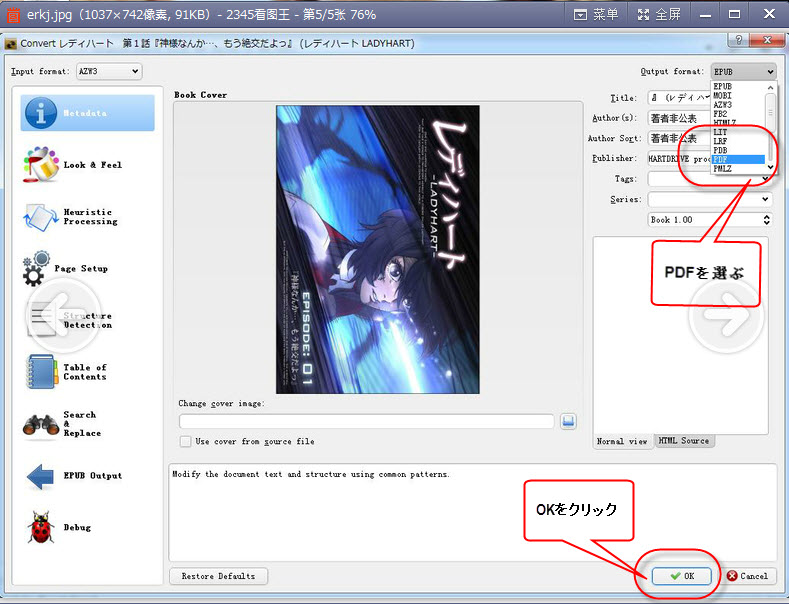
Task: Open the Debug ladybug icon
Action: pos(41,527)
